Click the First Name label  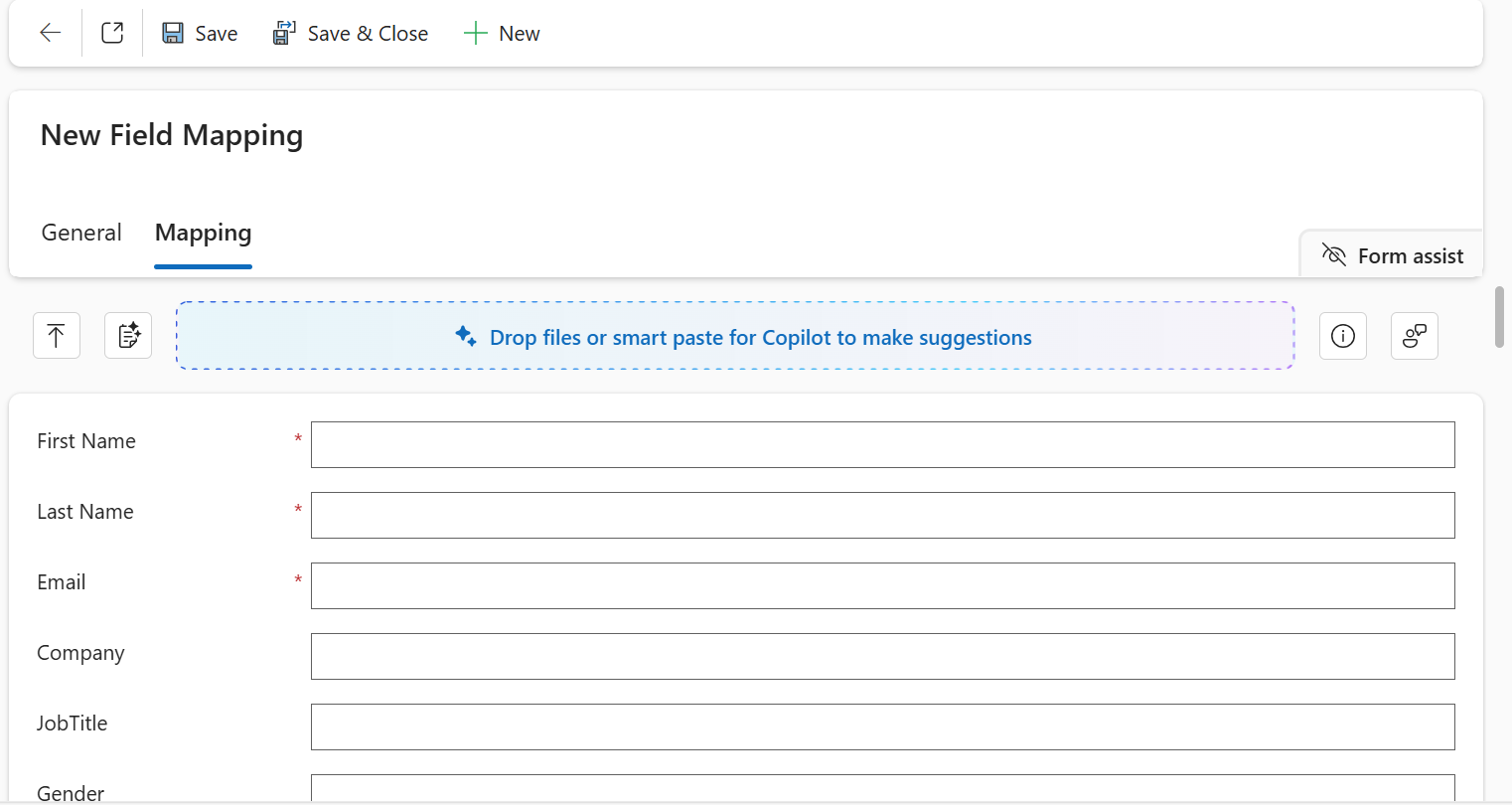[86, 441]
